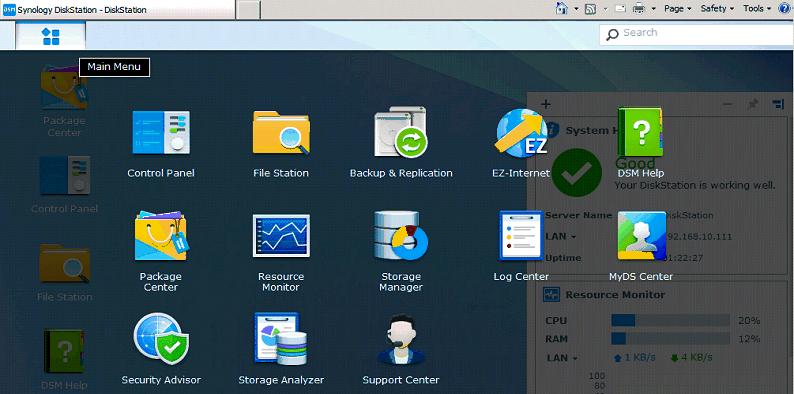Image resolution: width=794 pixels, height=394 pixels.
Task: Click the RAM usage bar
Action: 670,338
